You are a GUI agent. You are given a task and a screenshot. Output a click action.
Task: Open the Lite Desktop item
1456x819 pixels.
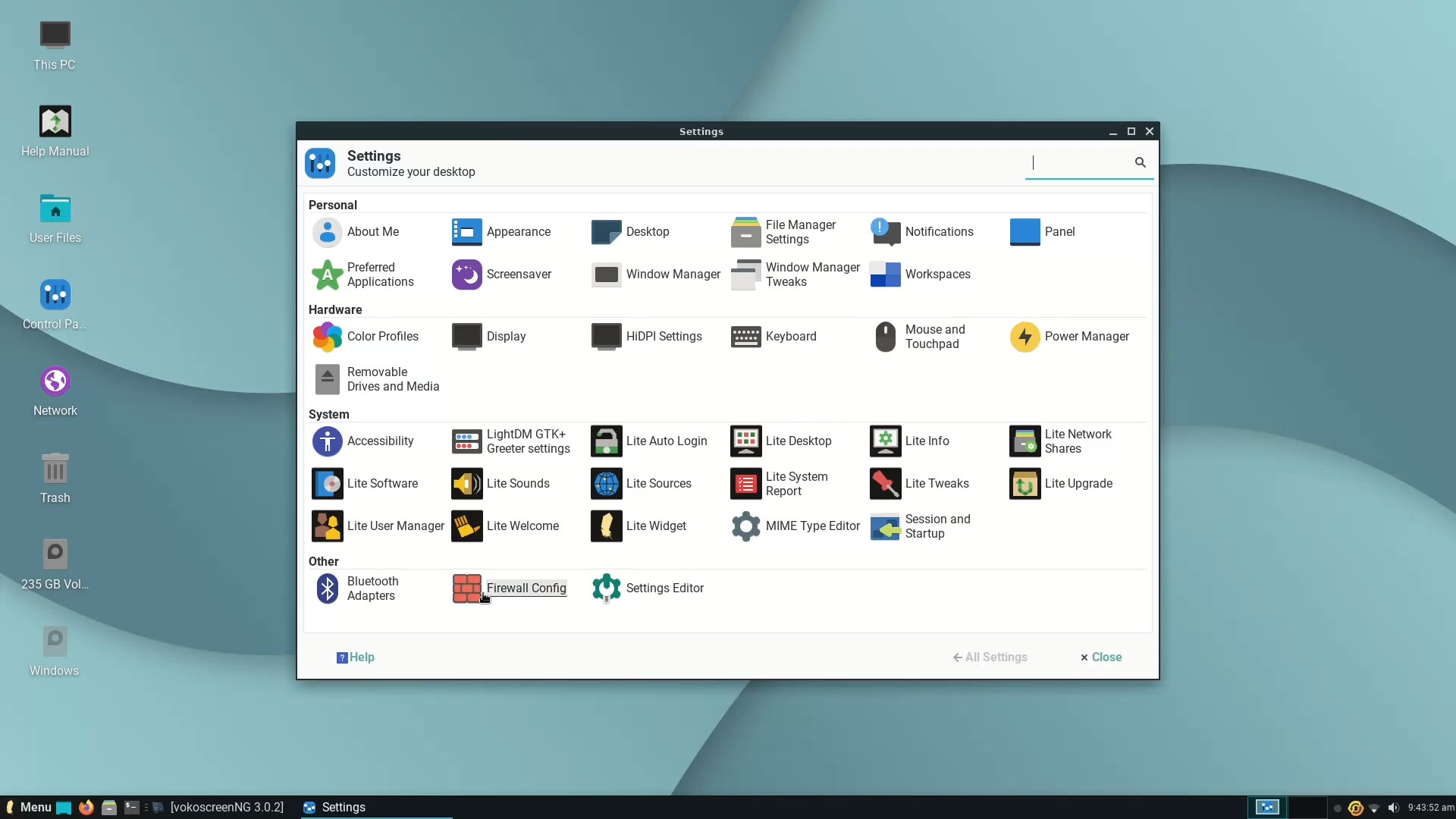(x=782, y=441)
